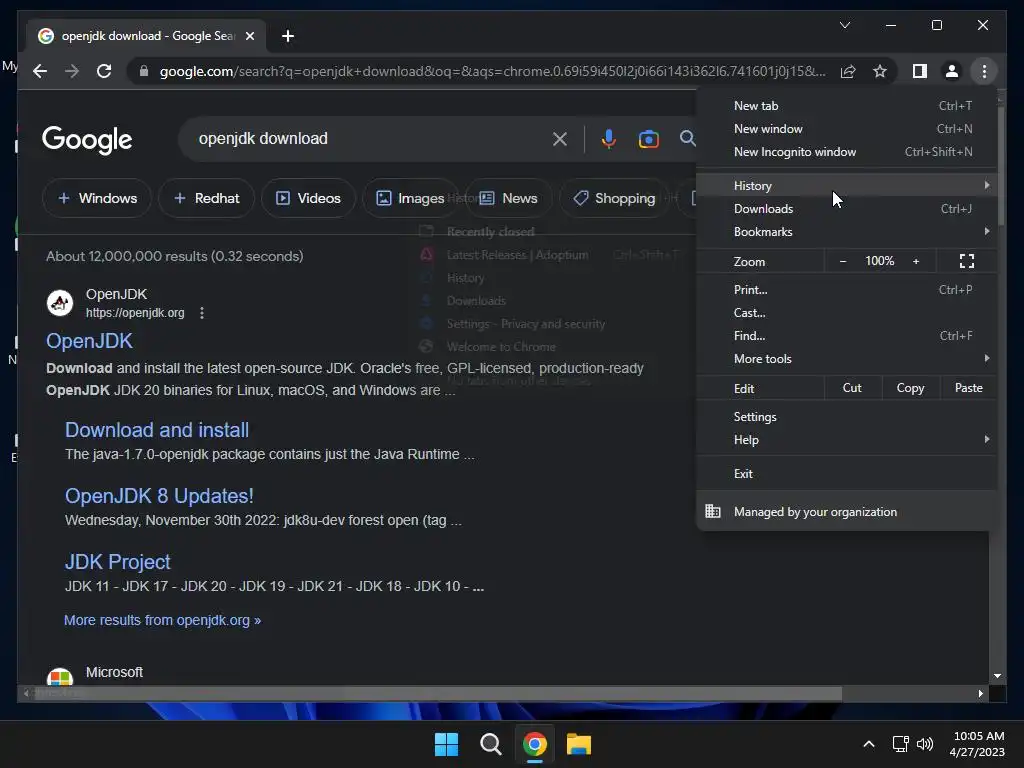Bookmark this page with star icon

(x=880, y=71)
